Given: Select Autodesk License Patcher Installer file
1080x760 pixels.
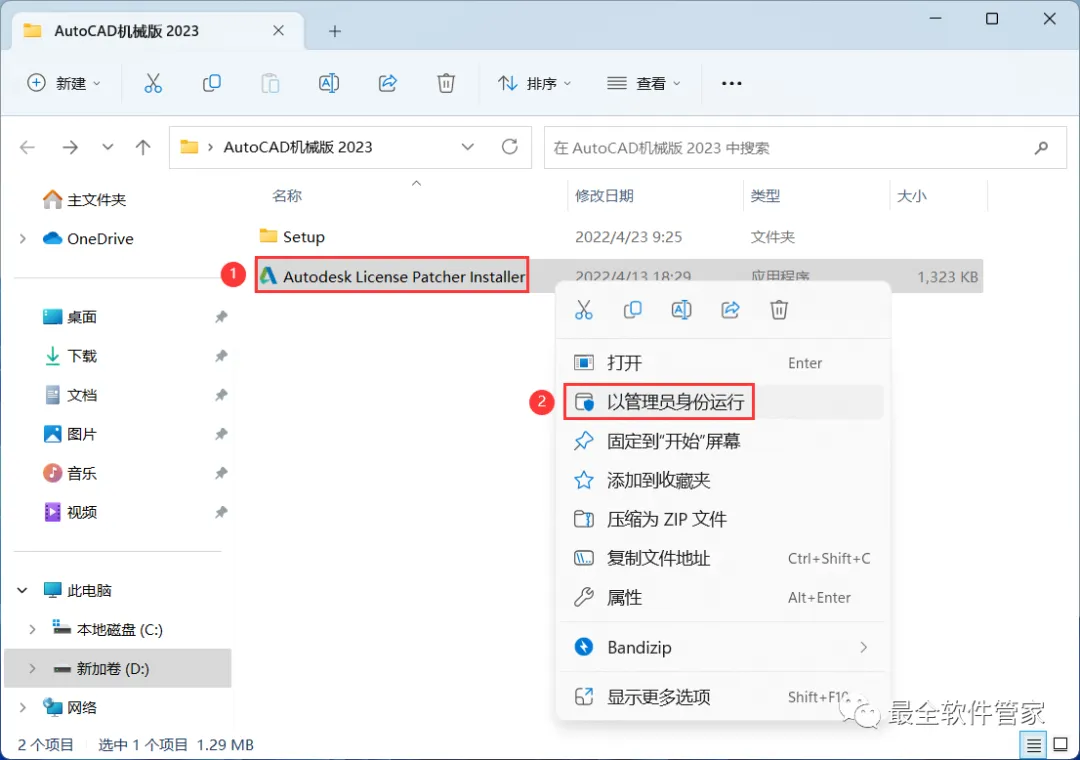Looking at the screenshot, I should [x=393, y=276].
